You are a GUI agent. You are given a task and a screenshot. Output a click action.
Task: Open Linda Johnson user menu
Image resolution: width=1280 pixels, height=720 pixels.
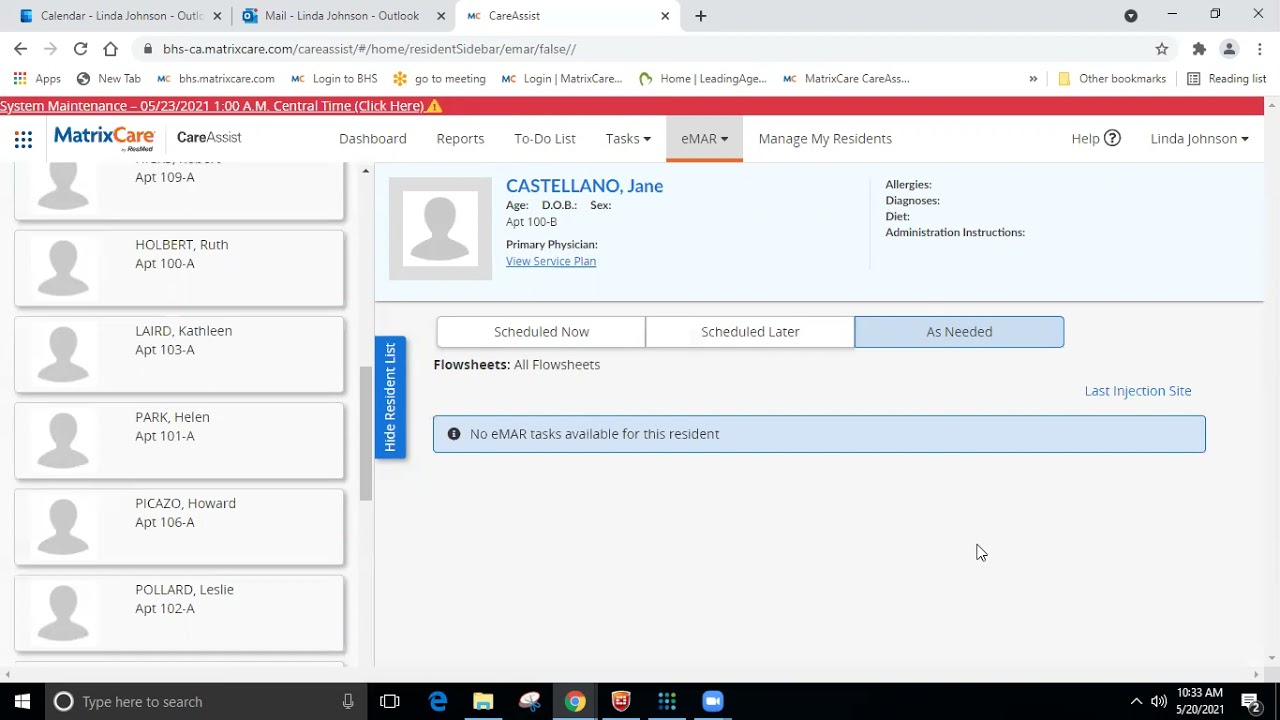[x=1199, y=138]
